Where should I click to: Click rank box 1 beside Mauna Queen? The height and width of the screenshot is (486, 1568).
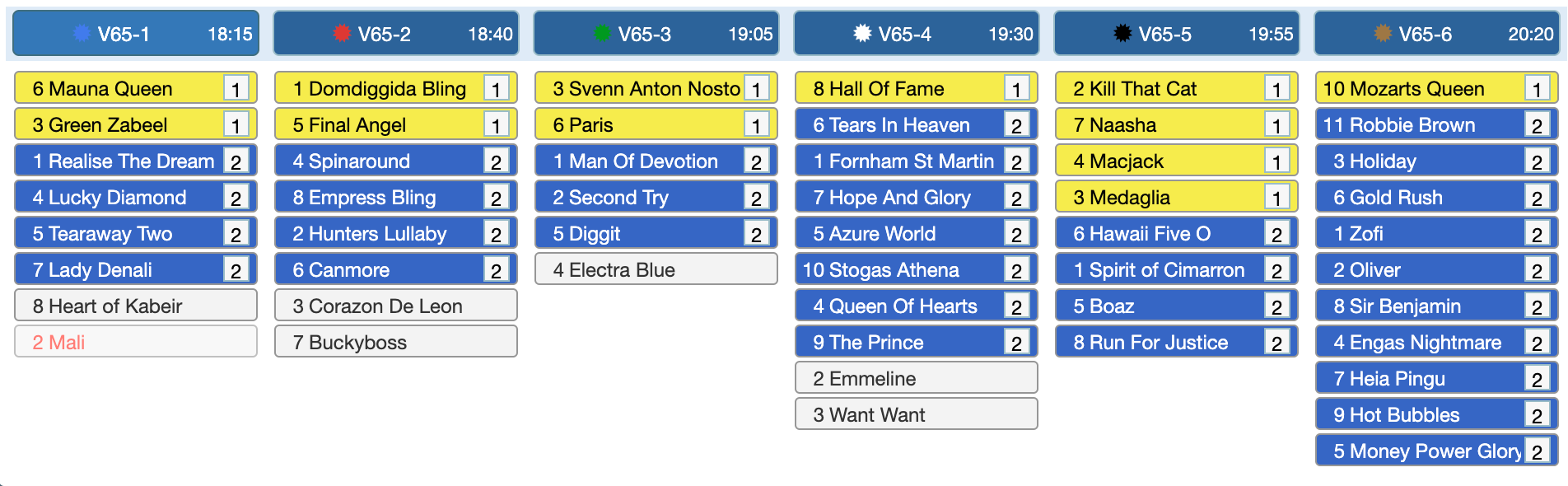click(236, 88)
